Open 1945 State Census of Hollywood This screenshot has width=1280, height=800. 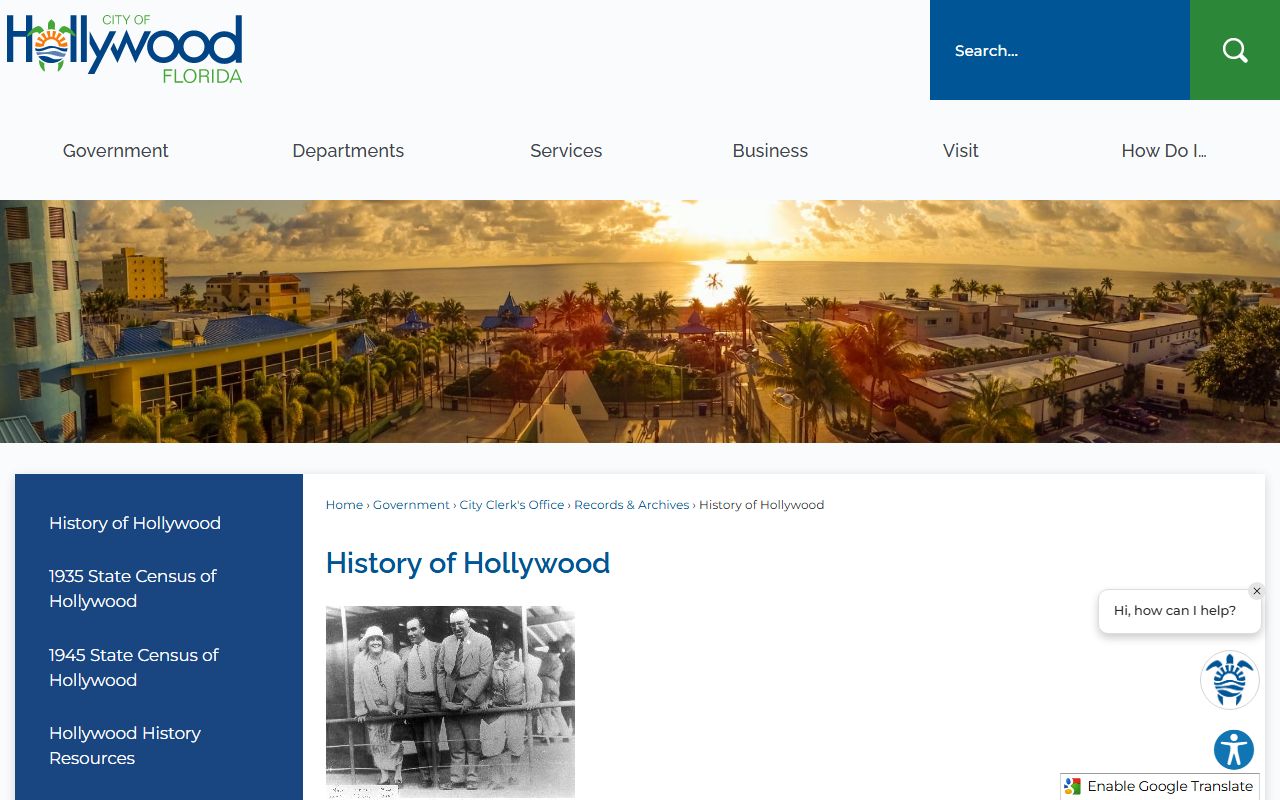click(134, 668)
